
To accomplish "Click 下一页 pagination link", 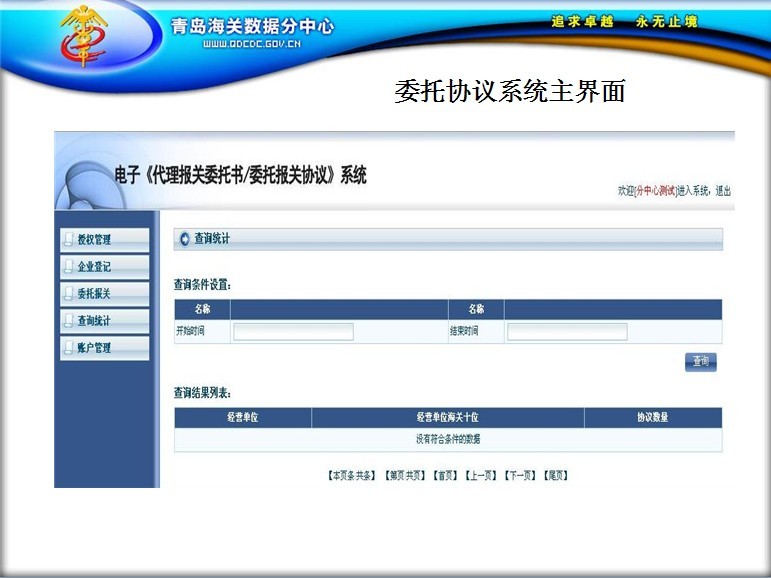I will pyautogui.click(x=520, y=476).
